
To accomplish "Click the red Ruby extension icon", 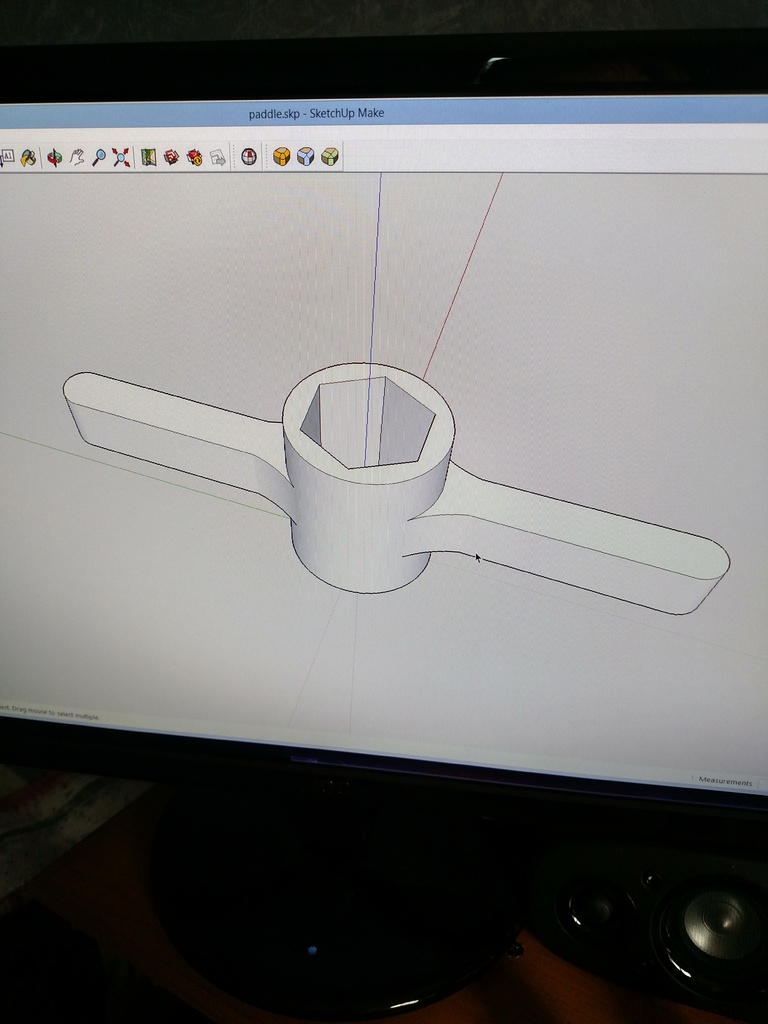I will pos(249,156).
